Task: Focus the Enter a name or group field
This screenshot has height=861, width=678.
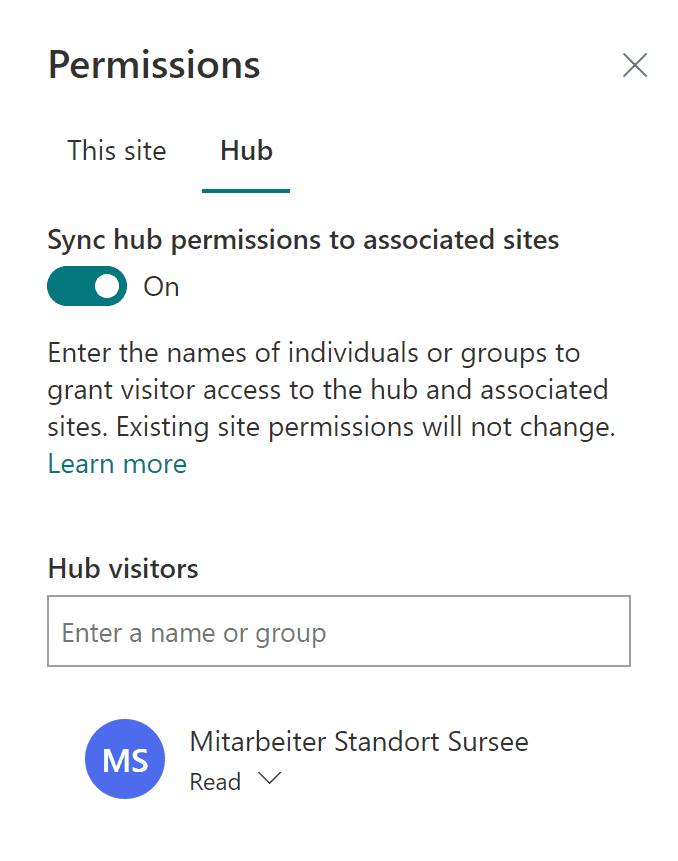Action: [x=339, y=631]
